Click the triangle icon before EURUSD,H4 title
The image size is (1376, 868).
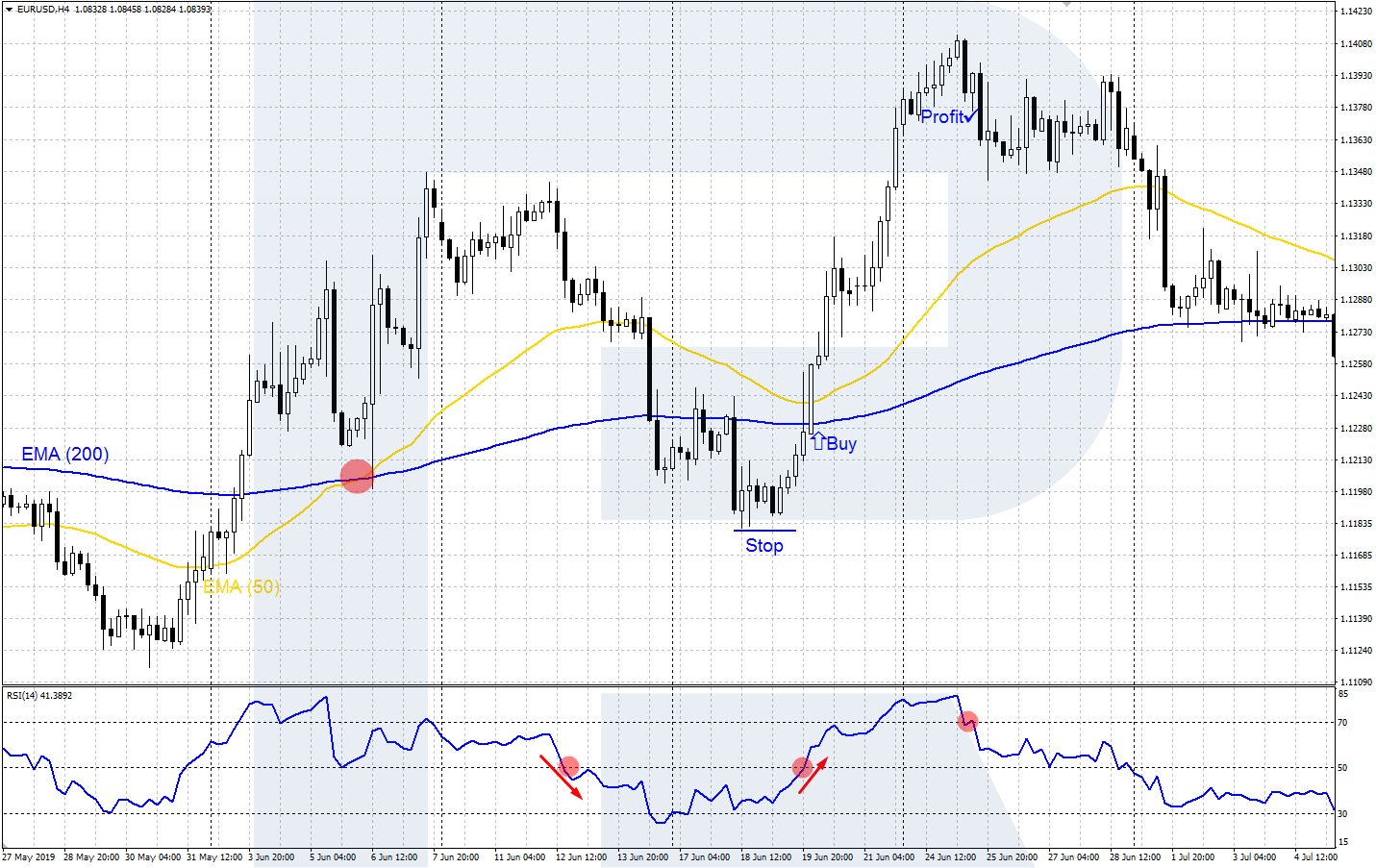click(x=9, y=10)
